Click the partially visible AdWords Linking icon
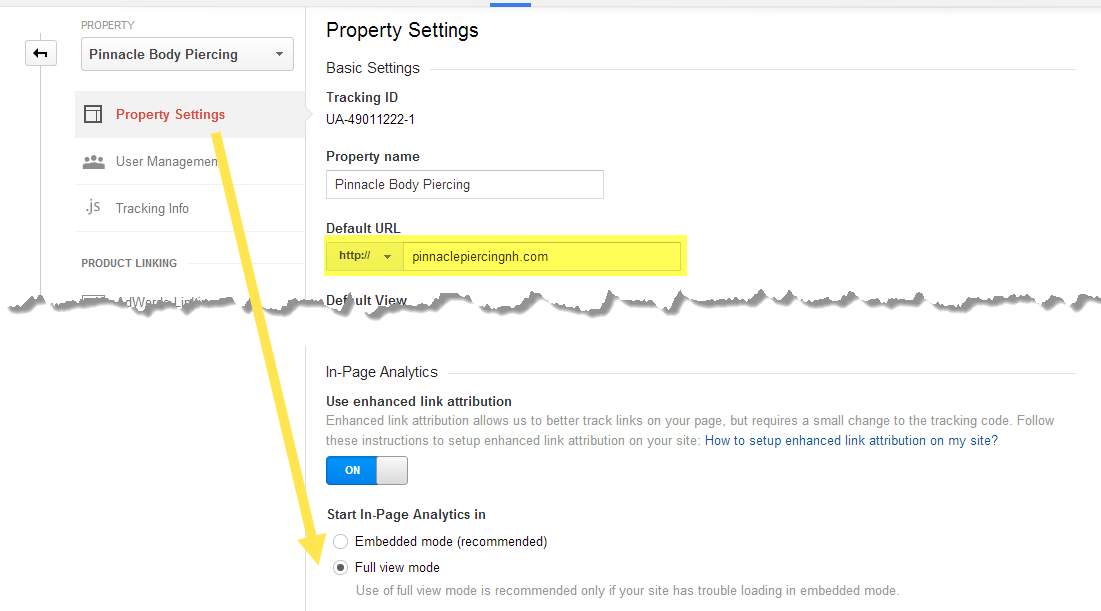The image size is (1101, 611). click(93, 297)
